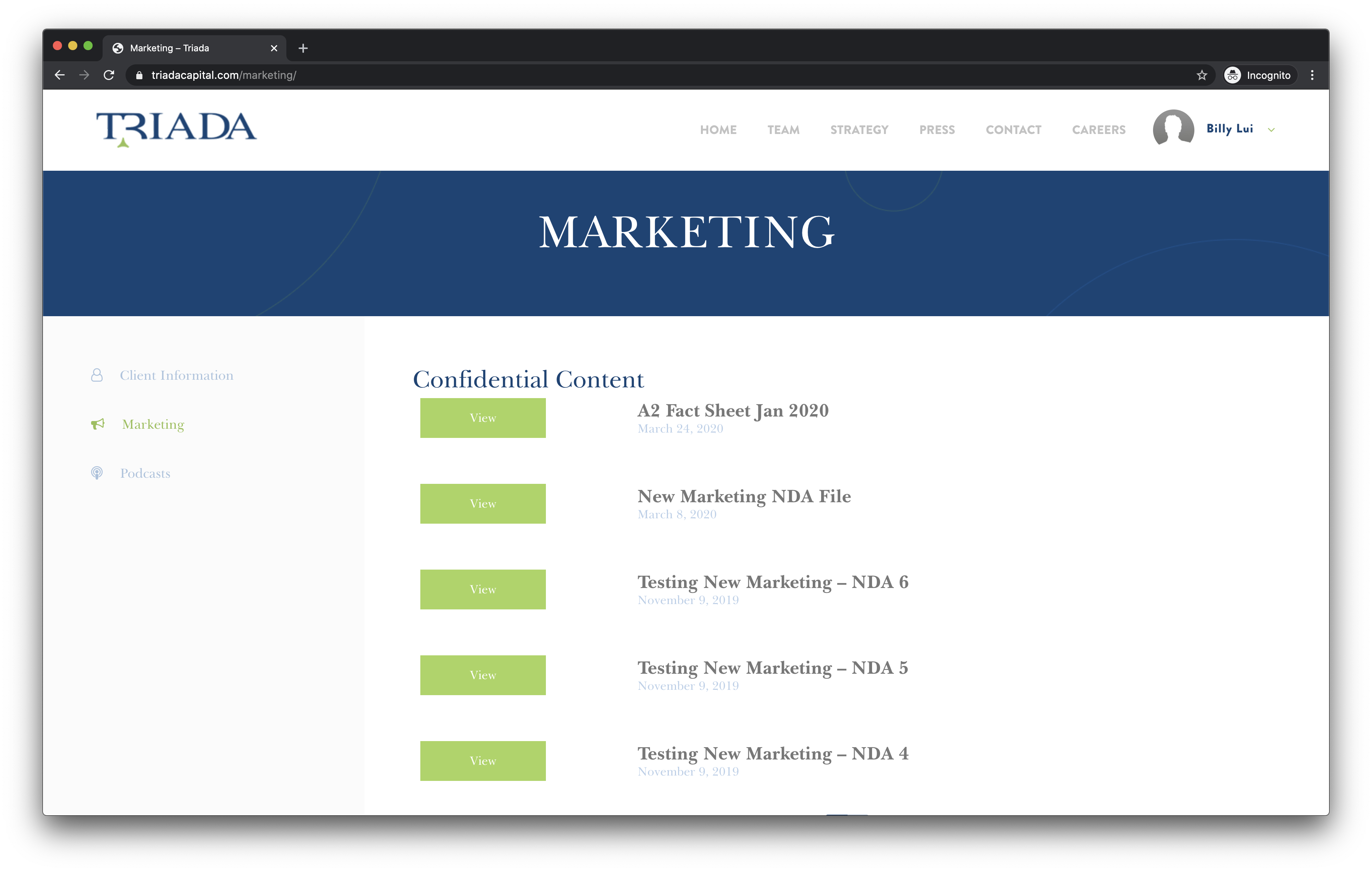Go to the HOME nav item
The width and height of the screenshot is (1372, 872).
click(719, 130)
